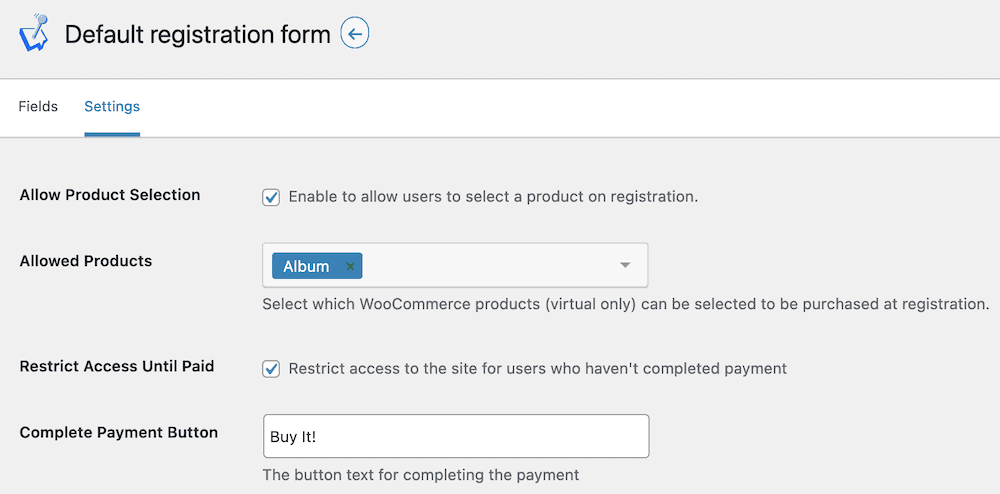Expand the Allowed Products dropdown arrow
The width and height of the screenshot is (1000, 494).
(625, 265)
